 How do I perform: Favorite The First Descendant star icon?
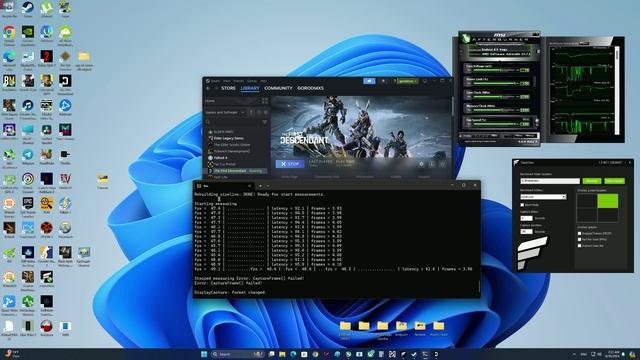click(x=443, y=164)
